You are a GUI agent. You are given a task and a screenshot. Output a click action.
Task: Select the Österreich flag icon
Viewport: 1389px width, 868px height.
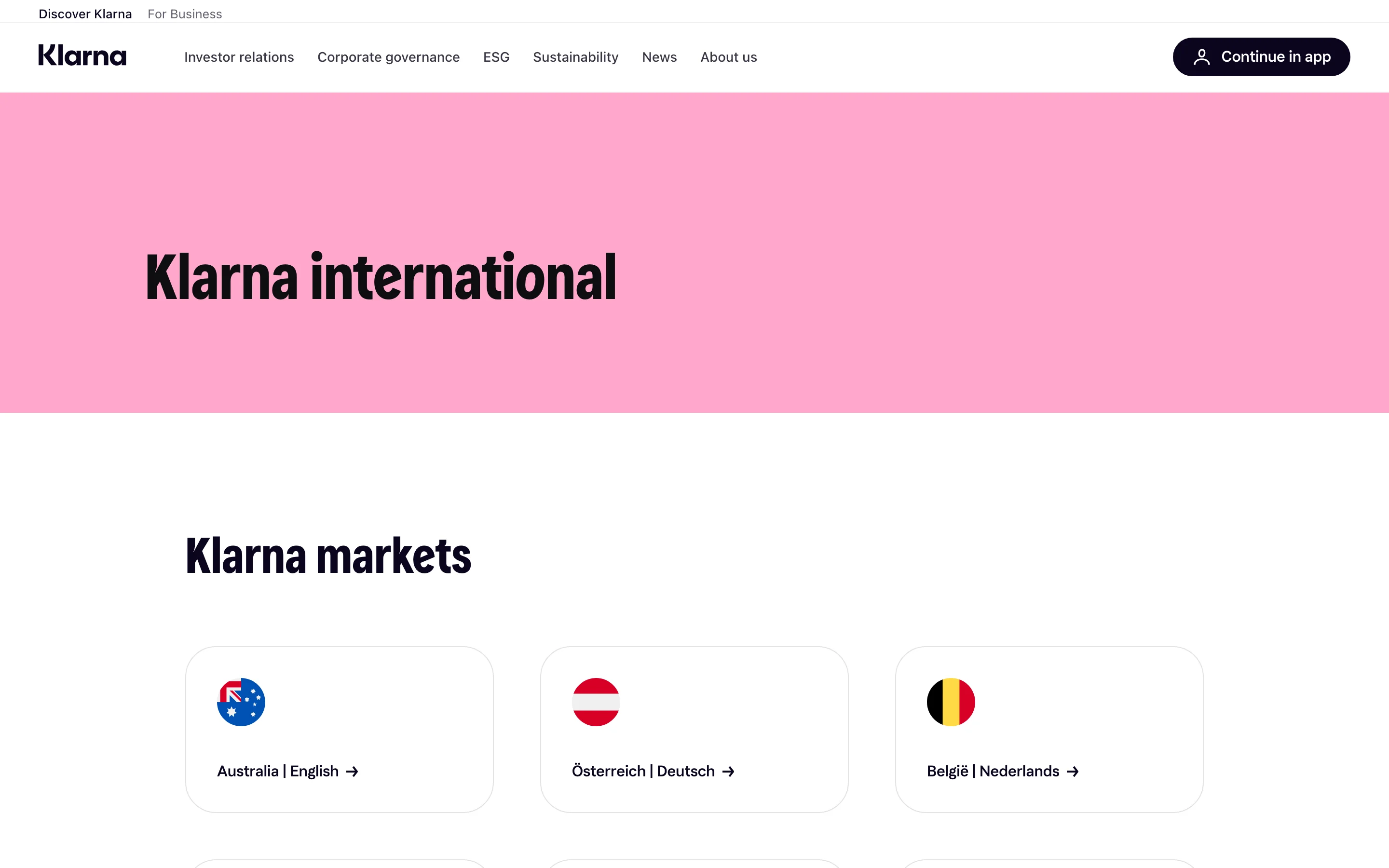596,701
